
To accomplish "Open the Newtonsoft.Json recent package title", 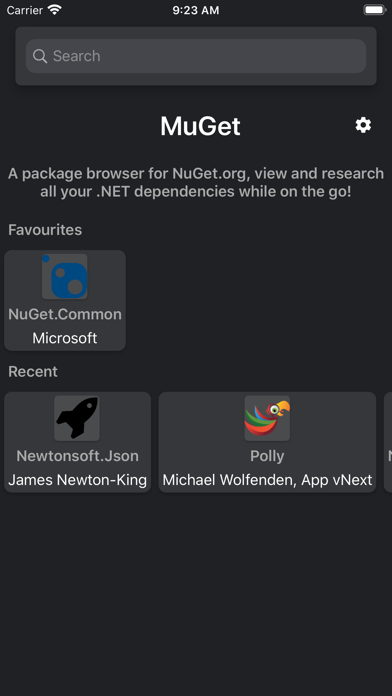I will click(x=78, y=456).
